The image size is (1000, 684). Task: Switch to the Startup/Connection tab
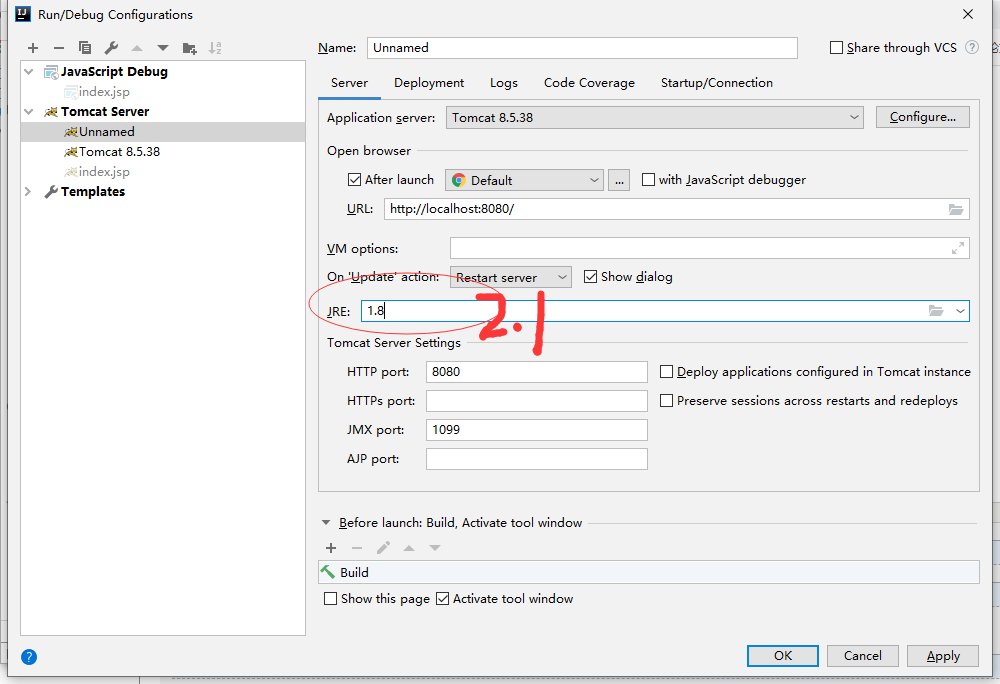[716, 83]
